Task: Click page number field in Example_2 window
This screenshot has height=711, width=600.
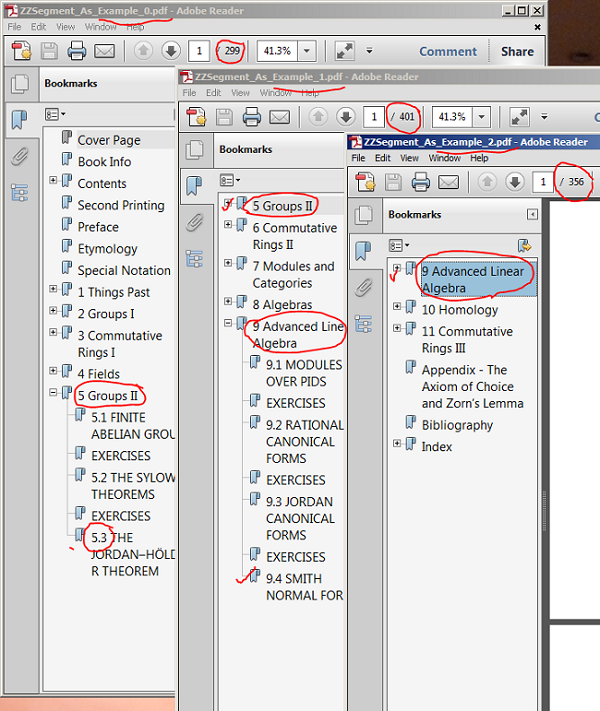Action: pos(543,182)
